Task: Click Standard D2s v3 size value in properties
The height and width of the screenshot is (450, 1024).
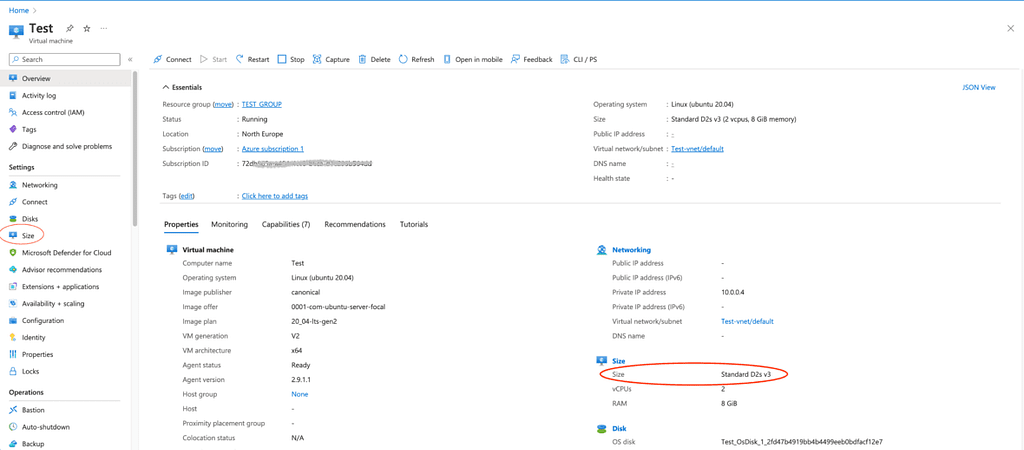Action: click(746, 374)
